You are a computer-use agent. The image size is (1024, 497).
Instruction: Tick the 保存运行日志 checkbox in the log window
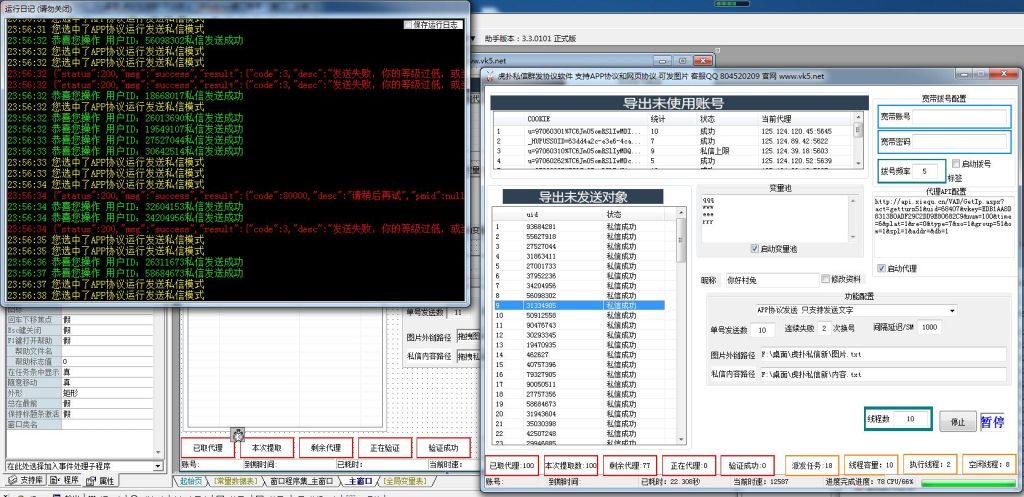coord(408,25)
